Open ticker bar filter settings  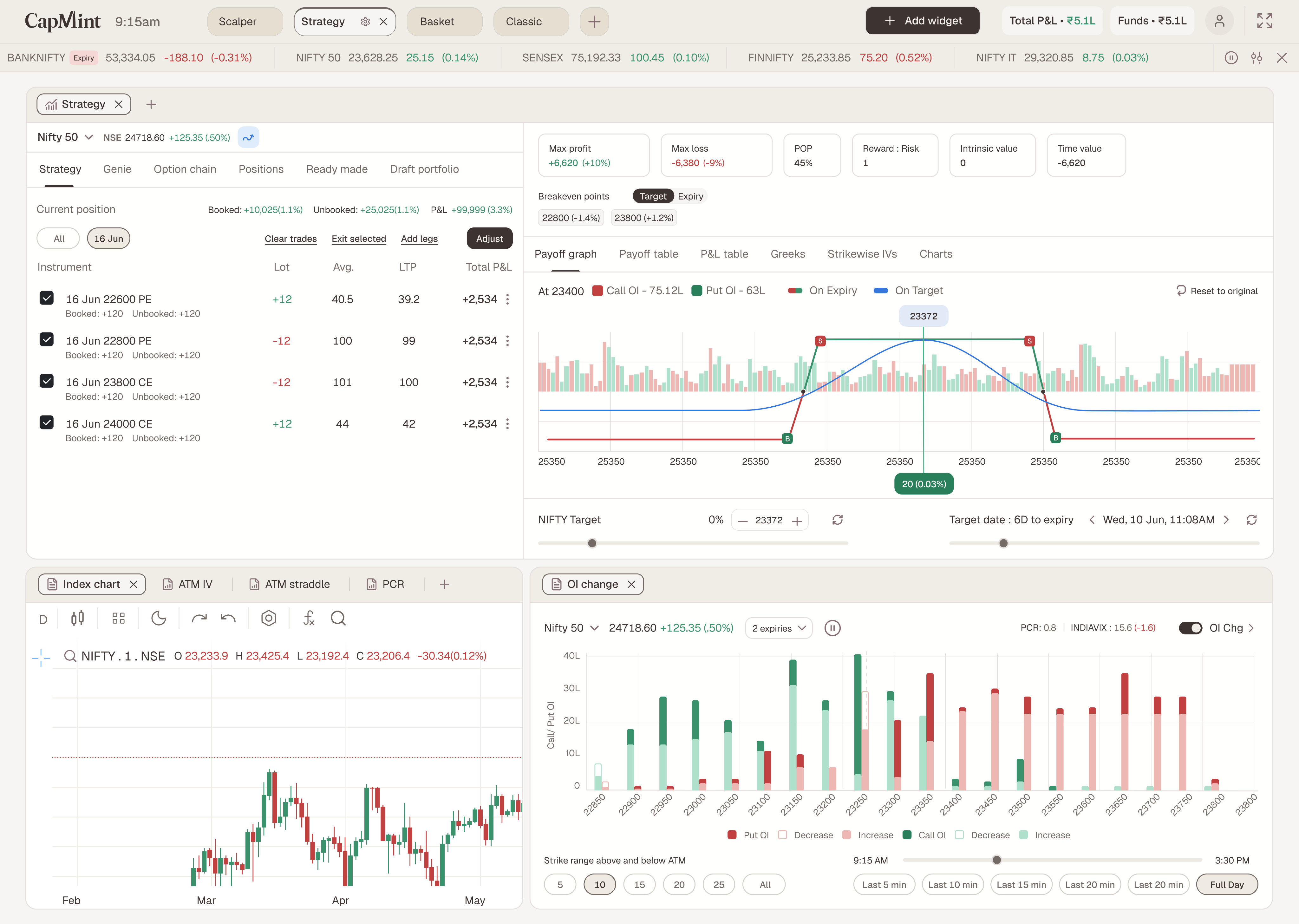tap(1256, 57)
